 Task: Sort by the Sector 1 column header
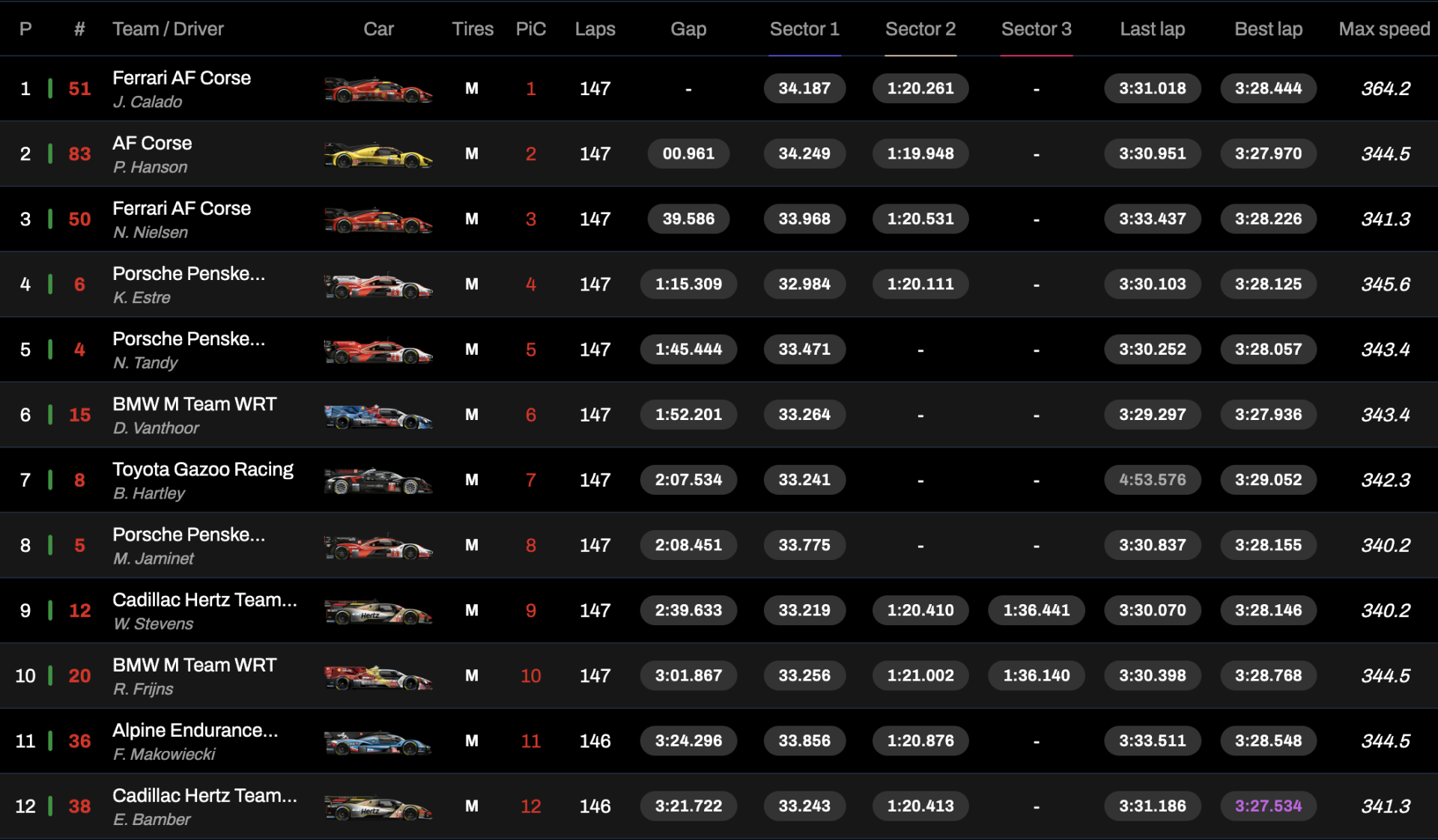[x=804, y=29]
